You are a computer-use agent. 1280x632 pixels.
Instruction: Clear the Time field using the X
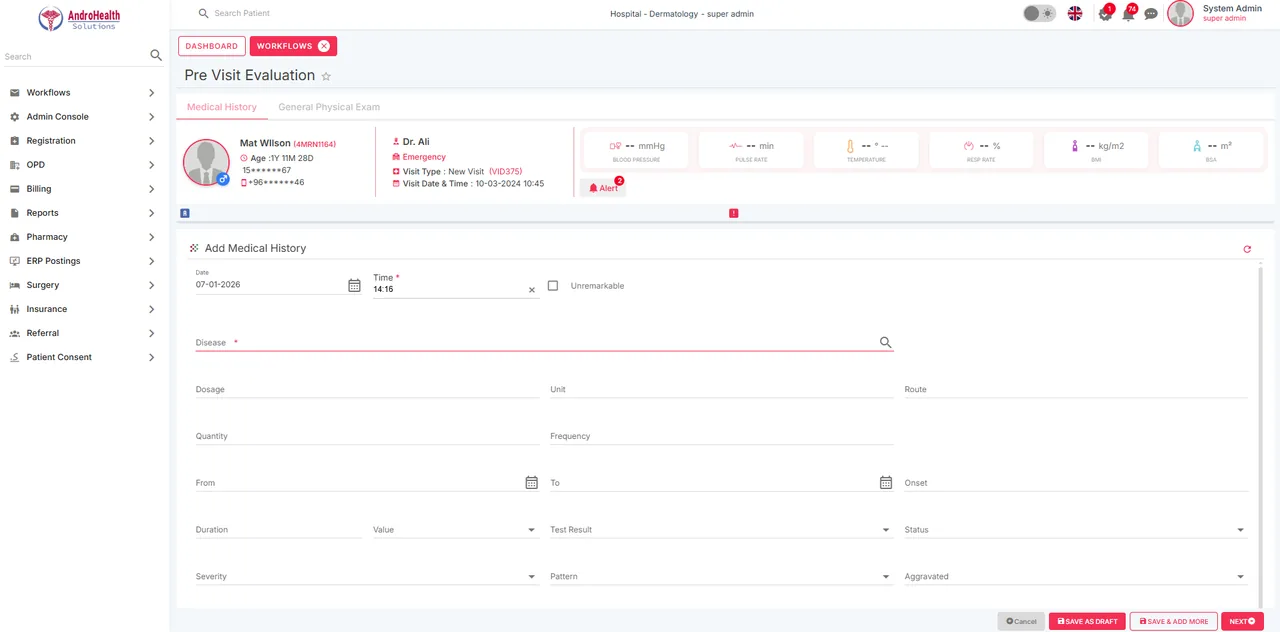tap(532, 290)
